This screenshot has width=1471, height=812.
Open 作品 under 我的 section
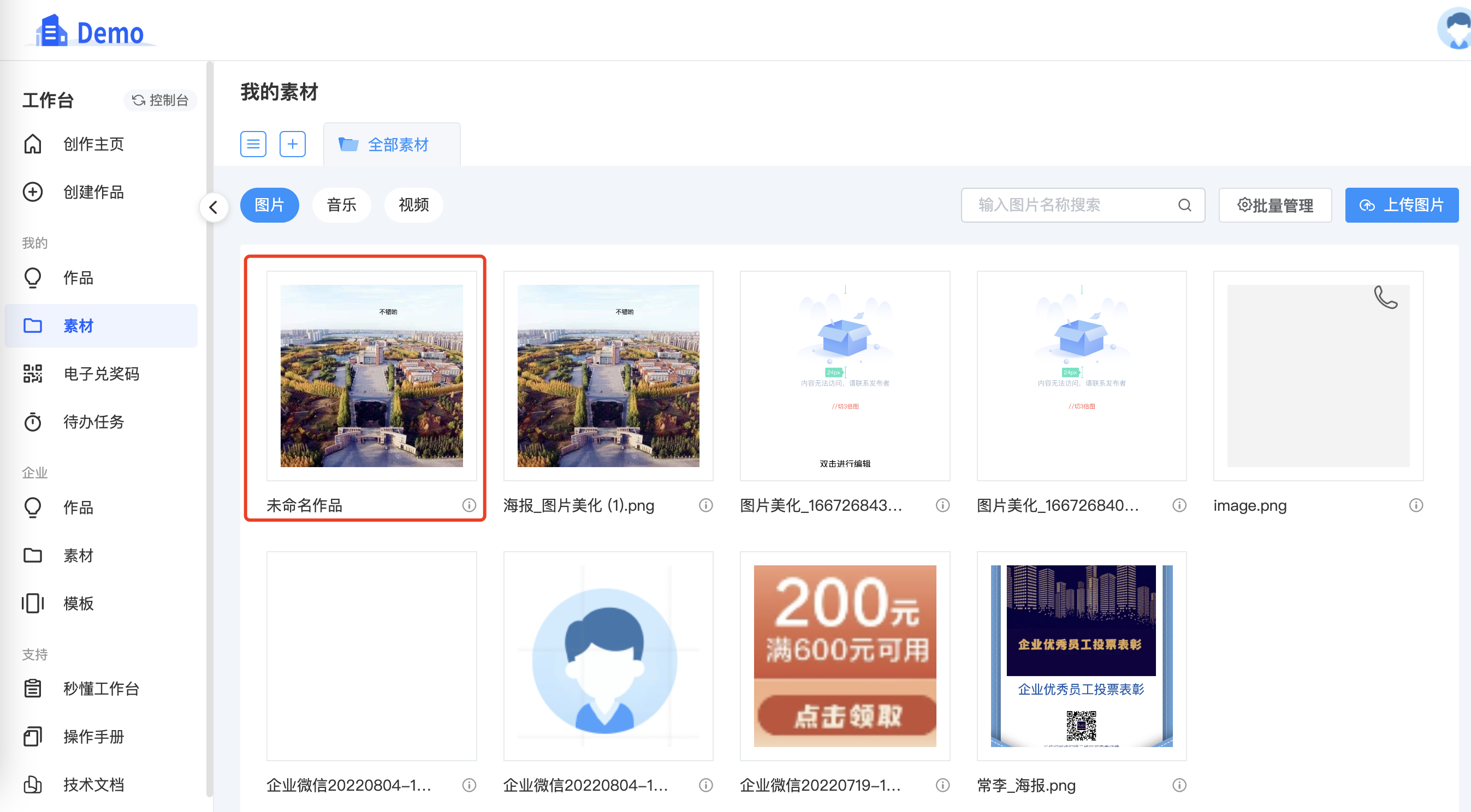pos(78,278)
